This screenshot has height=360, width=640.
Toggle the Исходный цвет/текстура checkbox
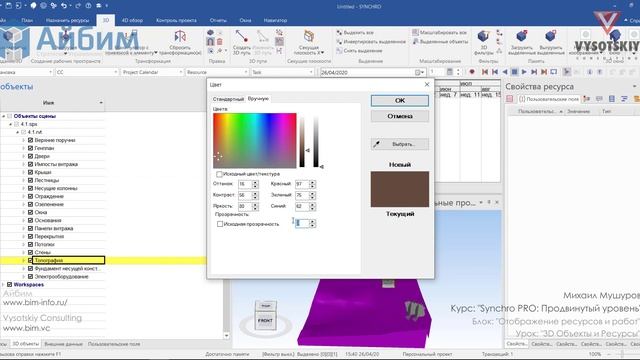click(x=219, y=174)
